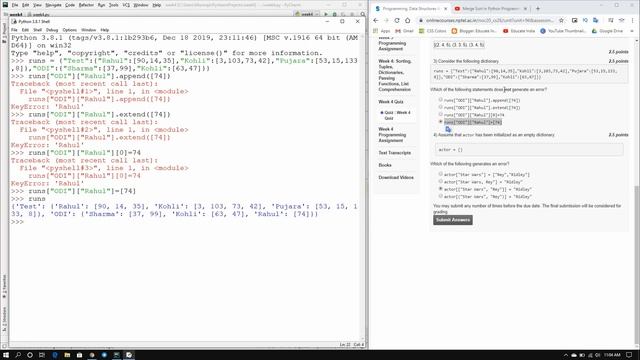Open the Educate India bookmark
The image size is (640, 360).
[519, 31]
